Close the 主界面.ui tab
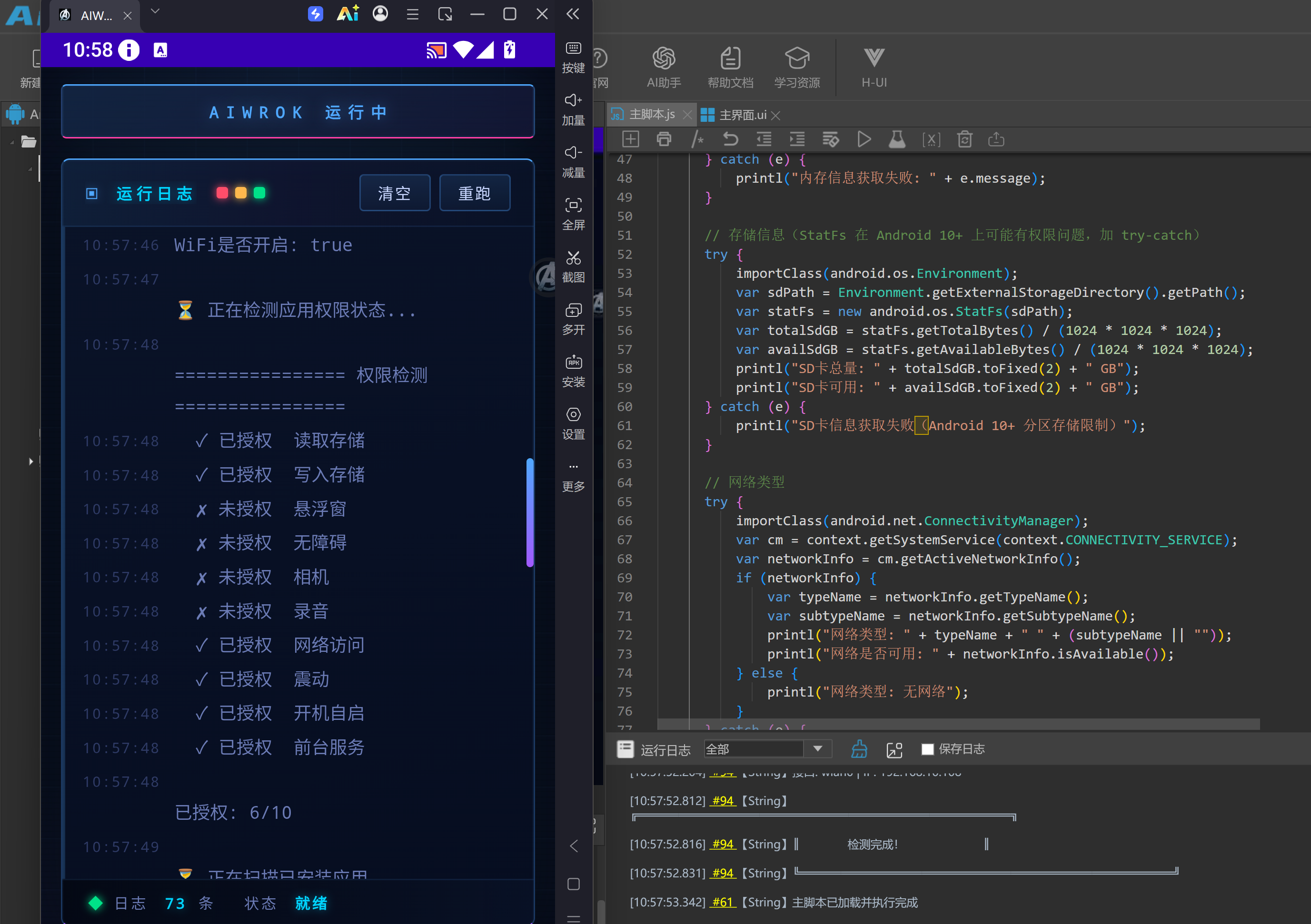The height and width of the screenshot is (924, 1311). tap(775, 115)
